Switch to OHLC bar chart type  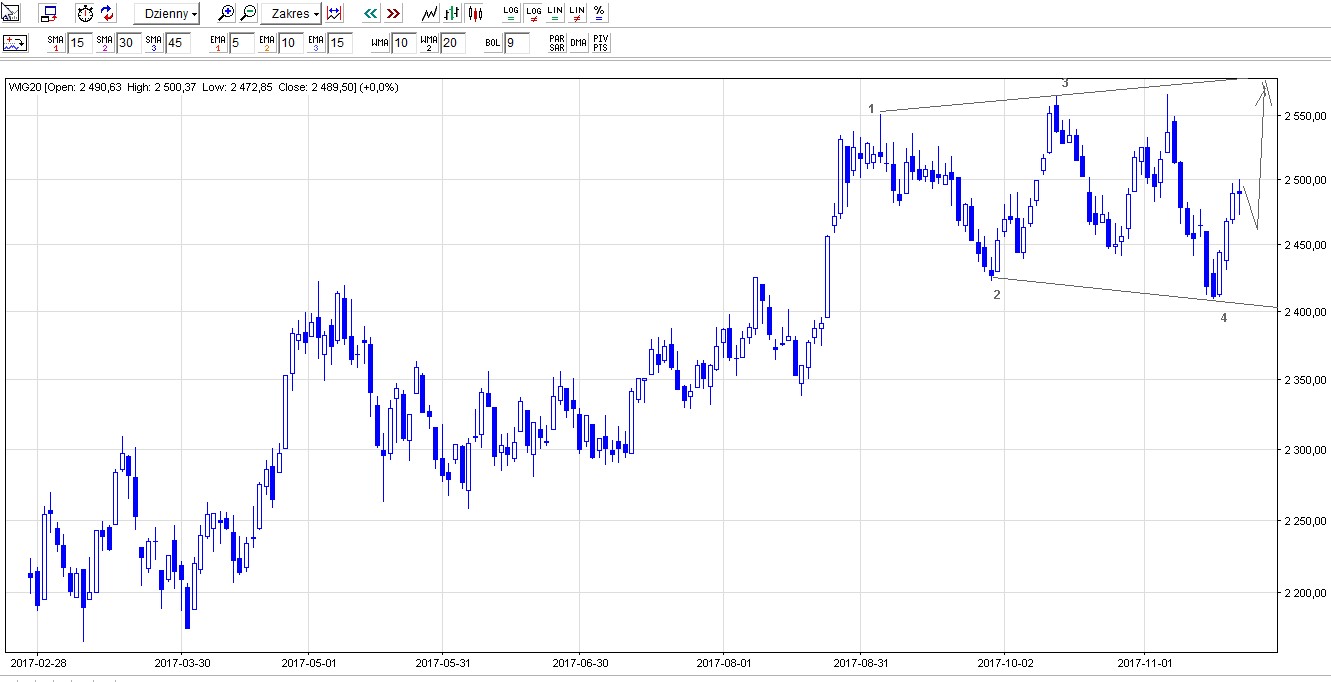point(452,14)
